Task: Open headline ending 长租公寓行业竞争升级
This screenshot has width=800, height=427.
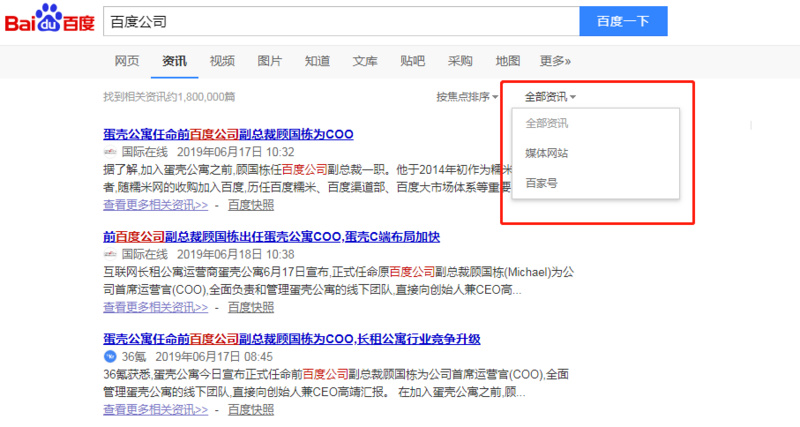Action: [292, 339]
